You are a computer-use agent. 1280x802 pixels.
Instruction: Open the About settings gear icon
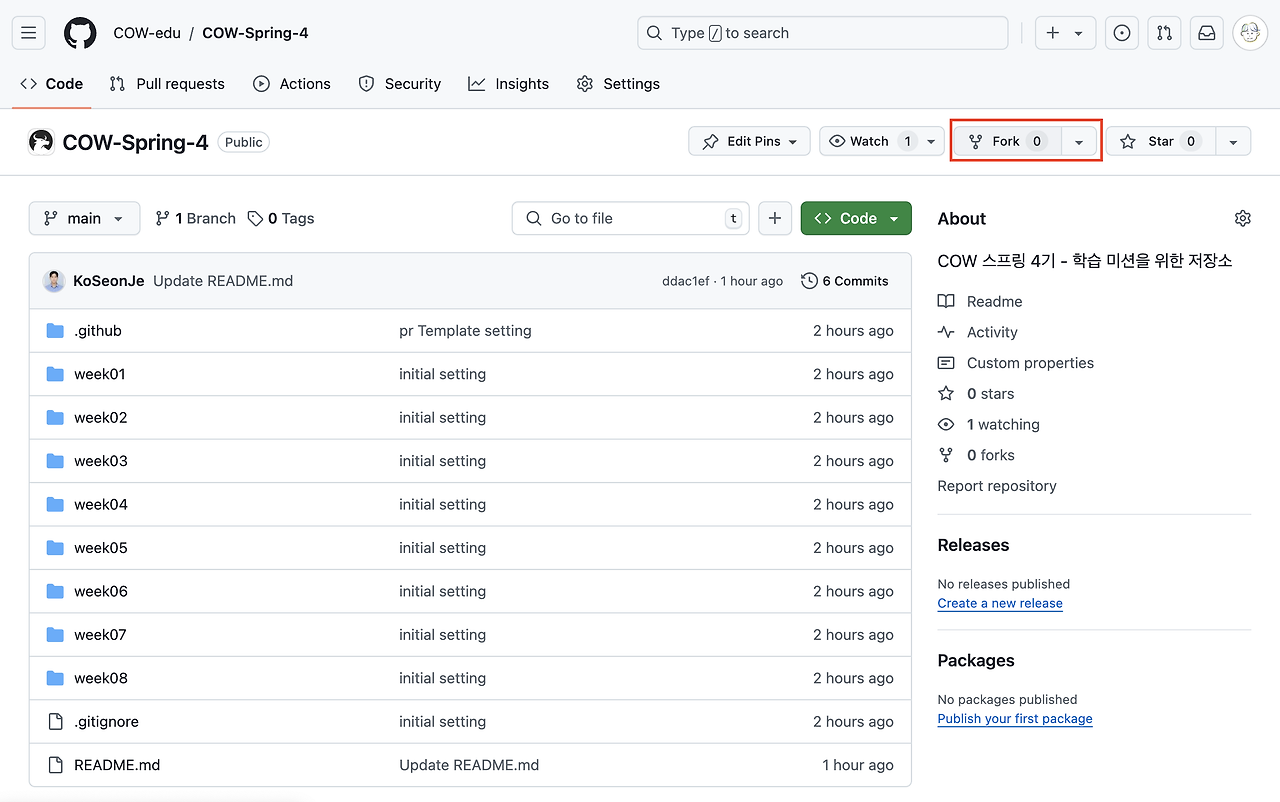(x=1243, y=218)
